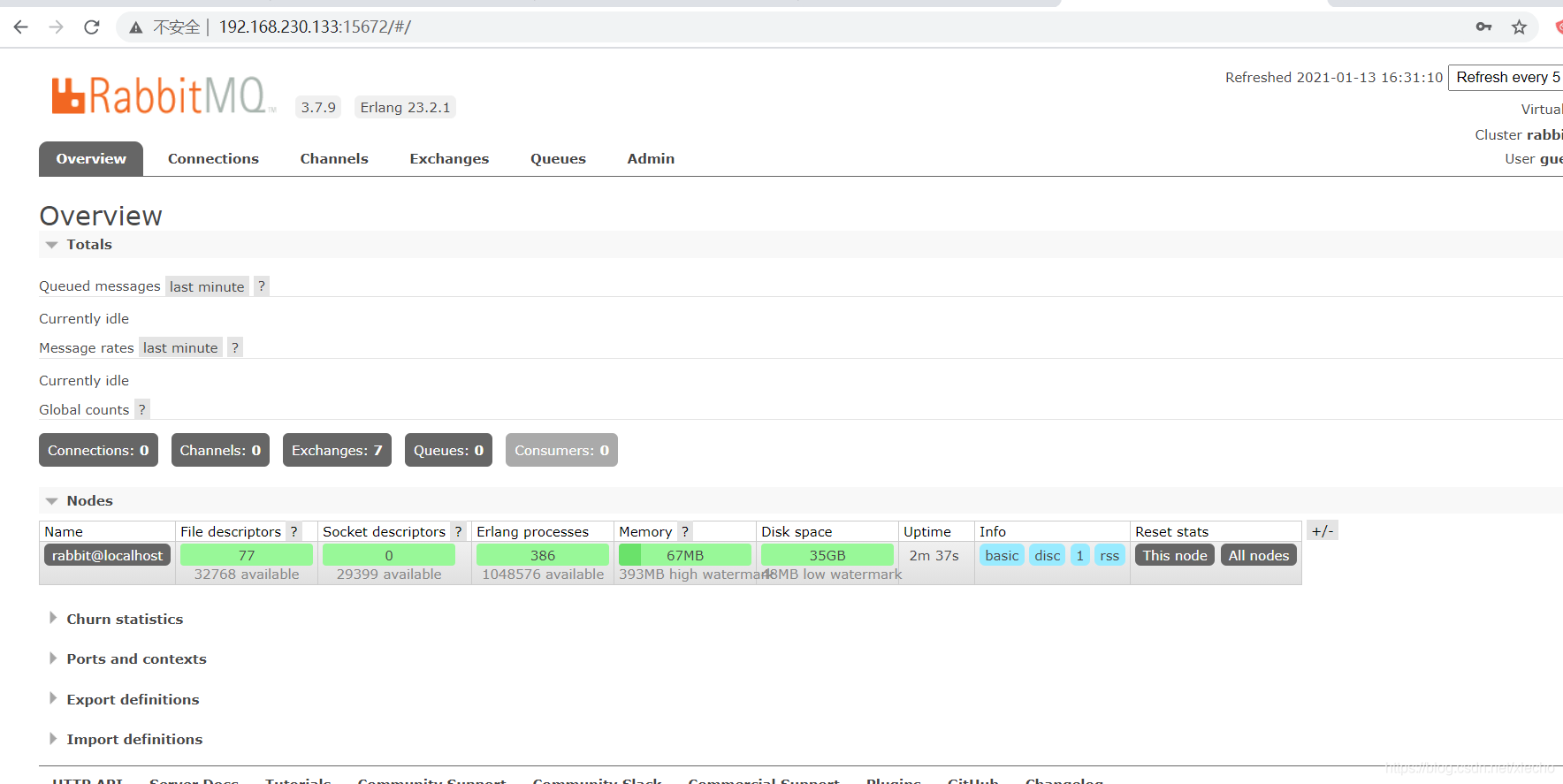
Task: Click the browser address bar URL
Action: 315,27
